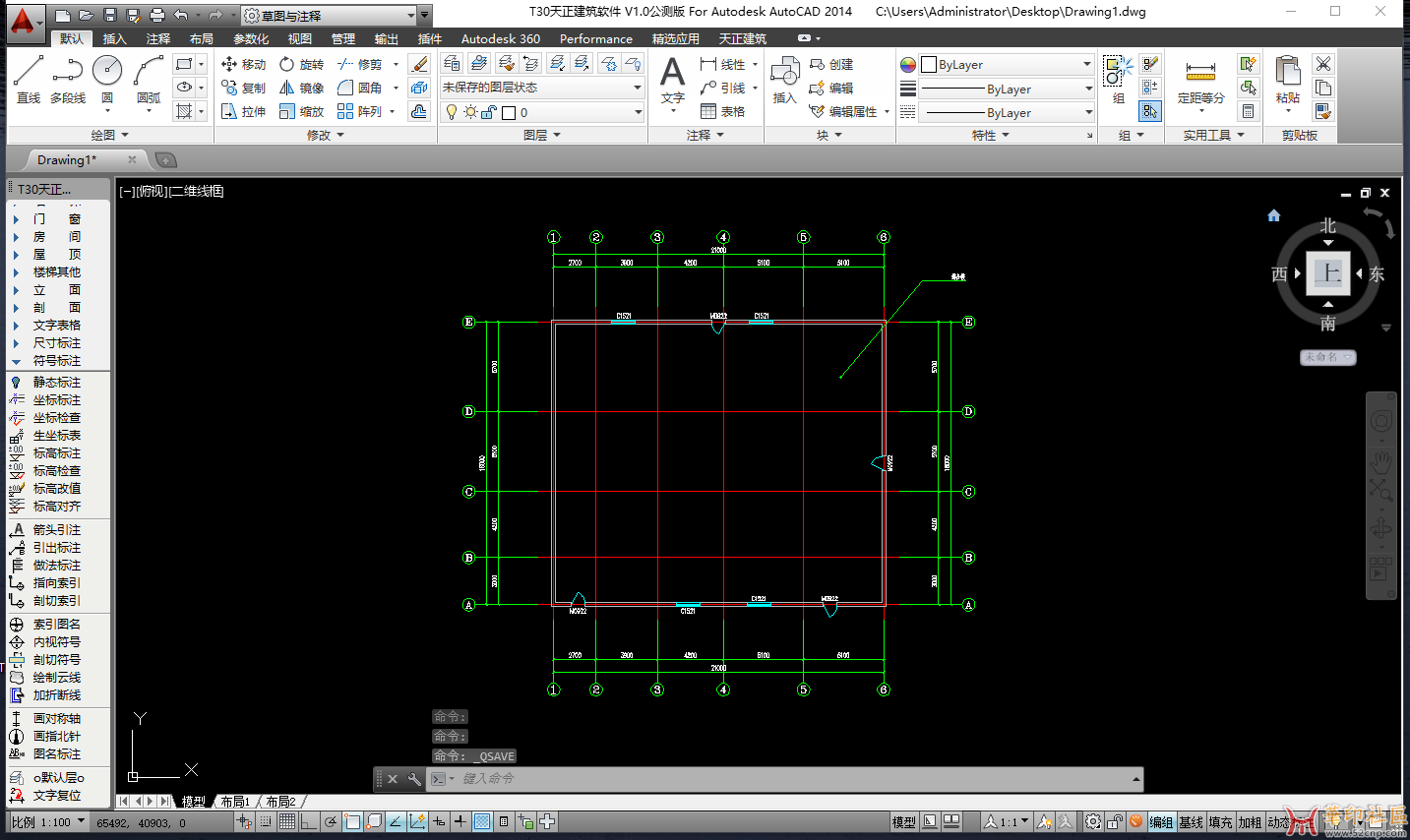Select the 圆 (Circle) tool
Screen dimensions: 1410x840
point(107,80)
